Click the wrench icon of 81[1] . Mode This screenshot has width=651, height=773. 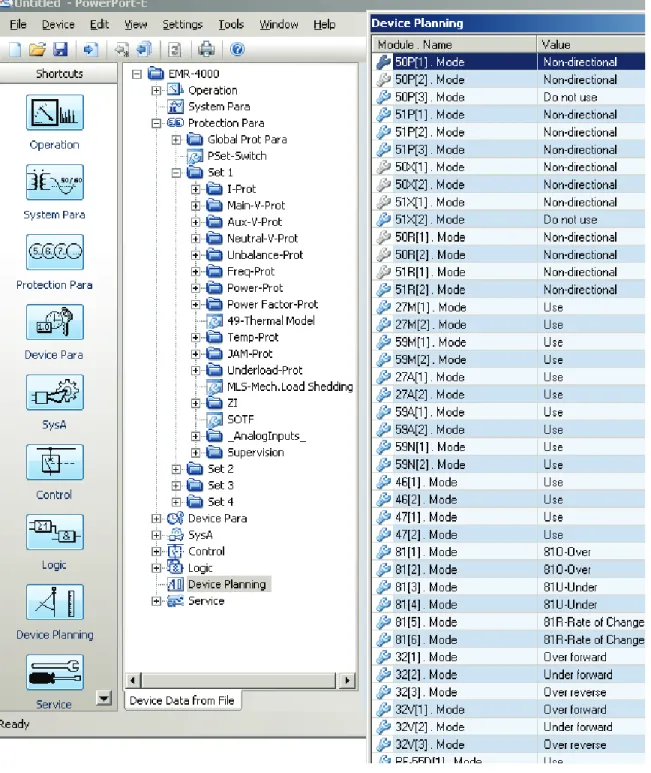383,552
